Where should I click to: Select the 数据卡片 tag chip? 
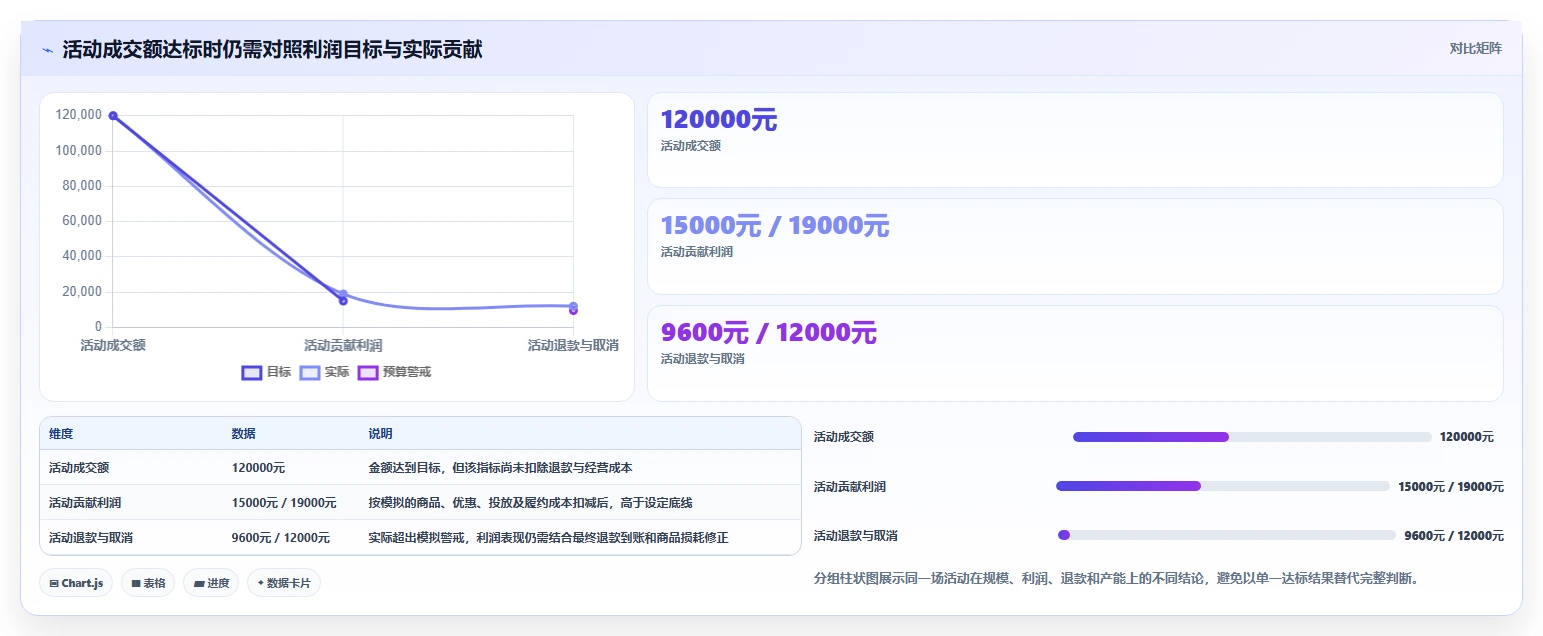[x=284, y=583]
